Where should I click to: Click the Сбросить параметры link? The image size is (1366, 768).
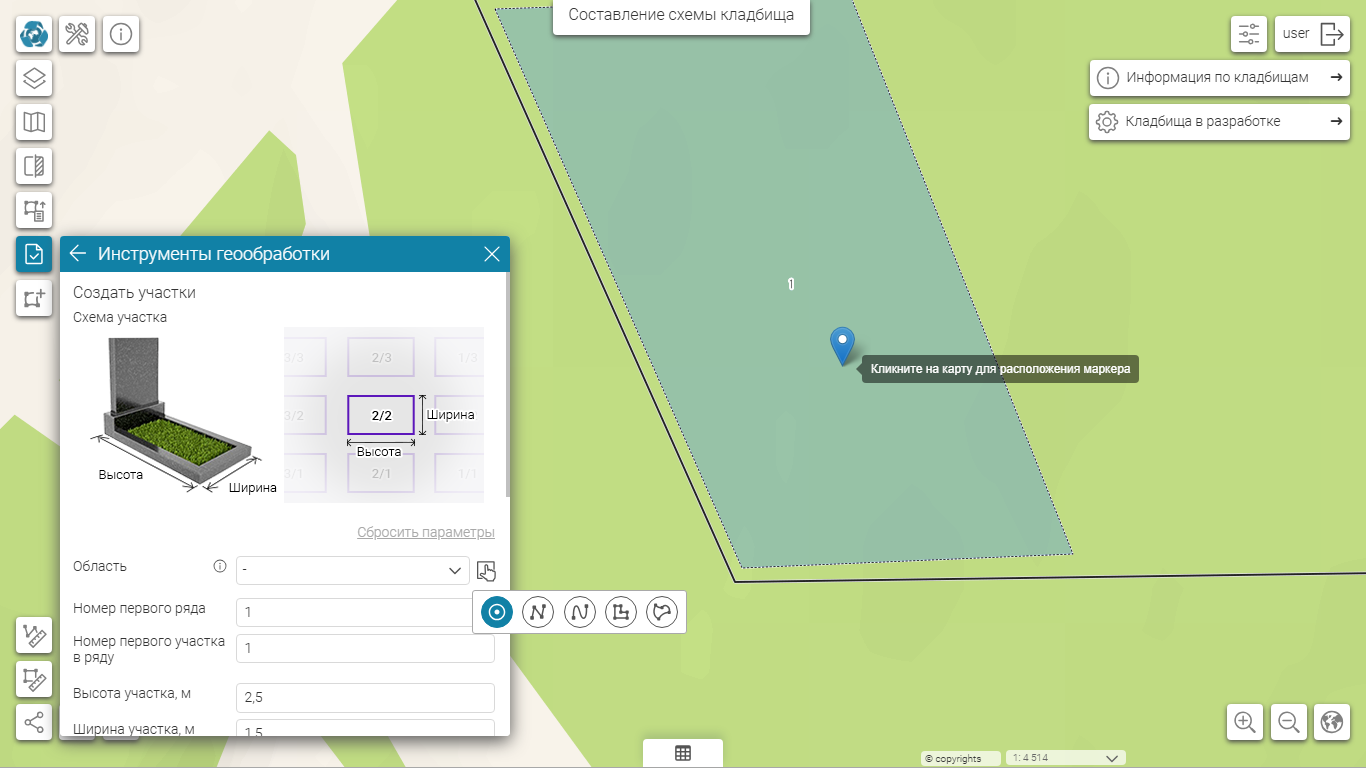[425, 532]
